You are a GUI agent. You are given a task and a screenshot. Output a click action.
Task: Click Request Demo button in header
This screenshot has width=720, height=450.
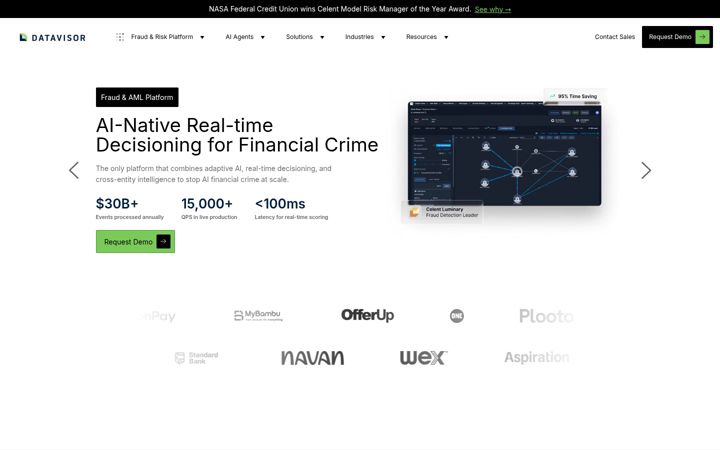677,37
